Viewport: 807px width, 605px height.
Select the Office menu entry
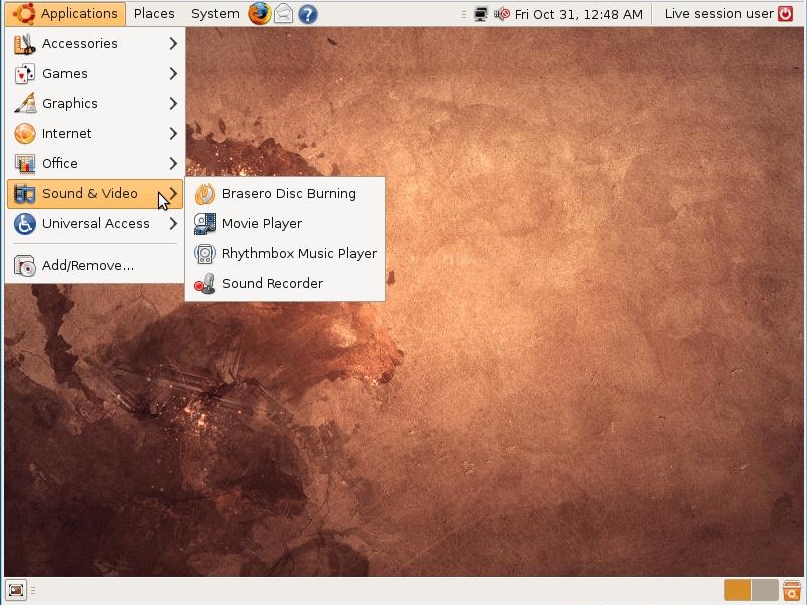tap(95, 164)
